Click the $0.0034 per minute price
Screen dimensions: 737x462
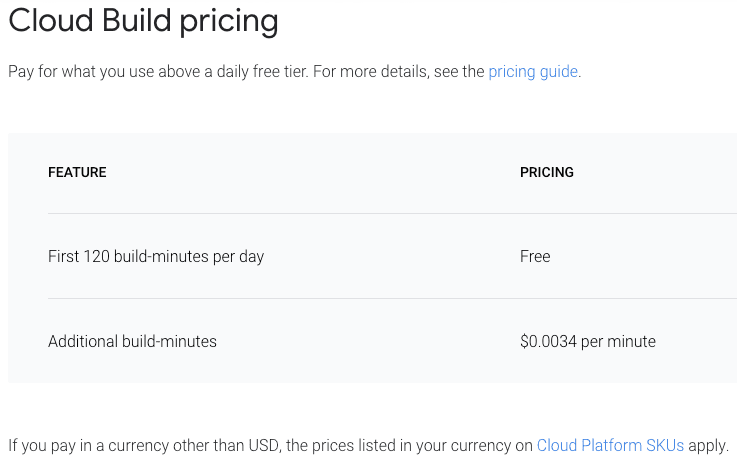pos(587,341)
